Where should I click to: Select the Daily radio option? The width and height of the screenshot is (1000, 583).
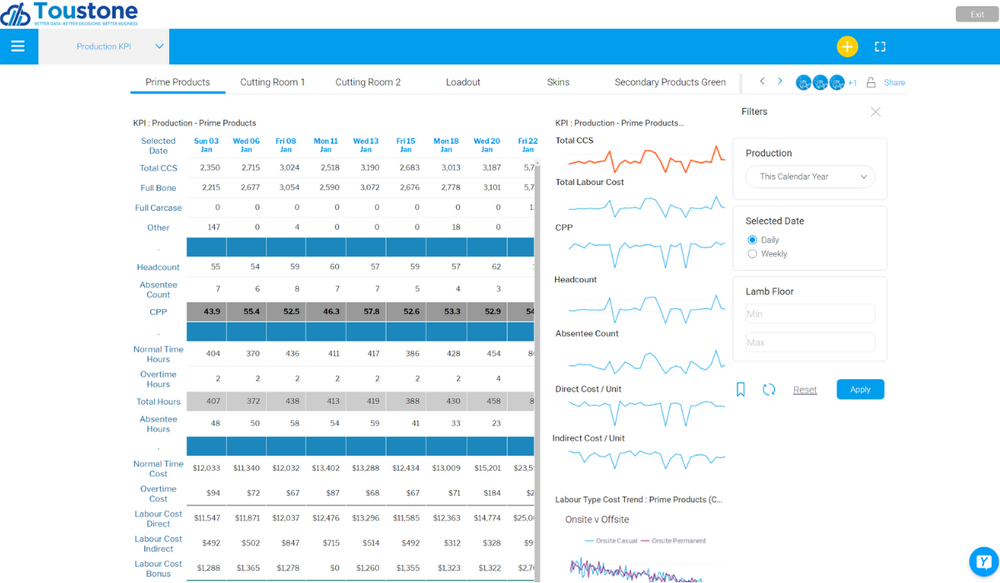[x=753, y=240]
